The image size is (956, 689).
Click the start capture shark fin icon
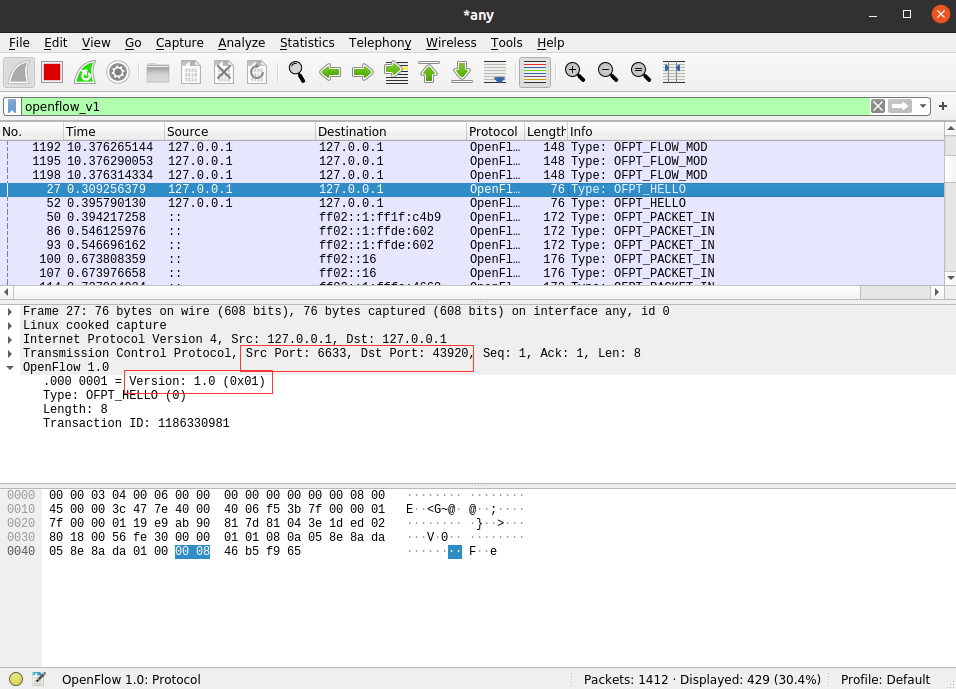point(20,73)
